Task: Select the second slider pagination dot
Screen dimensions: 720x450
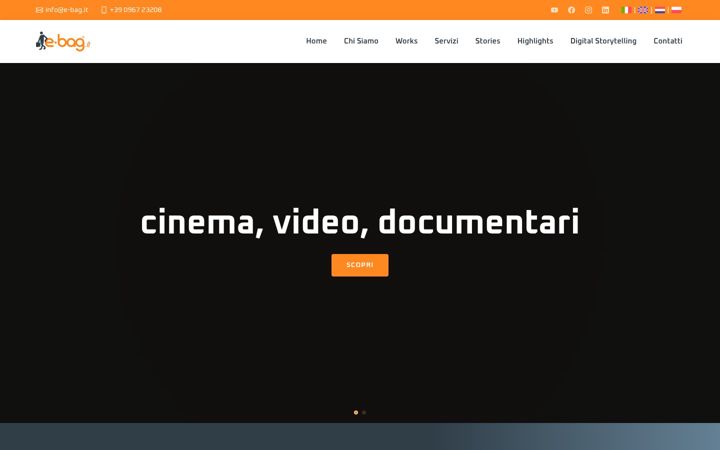Action: pos(364,412)
